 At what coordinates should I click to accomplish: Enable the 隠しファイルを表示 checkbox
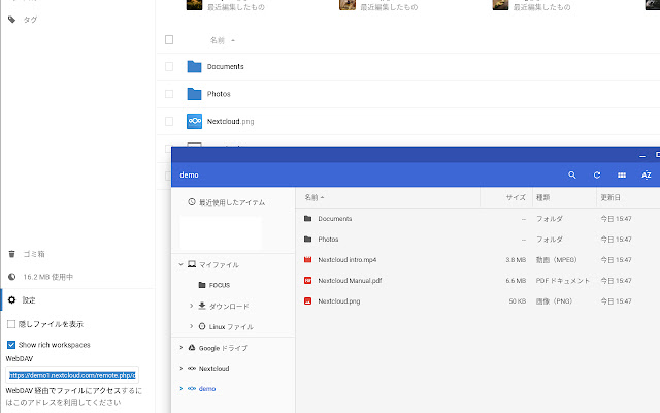click(11, 324)
